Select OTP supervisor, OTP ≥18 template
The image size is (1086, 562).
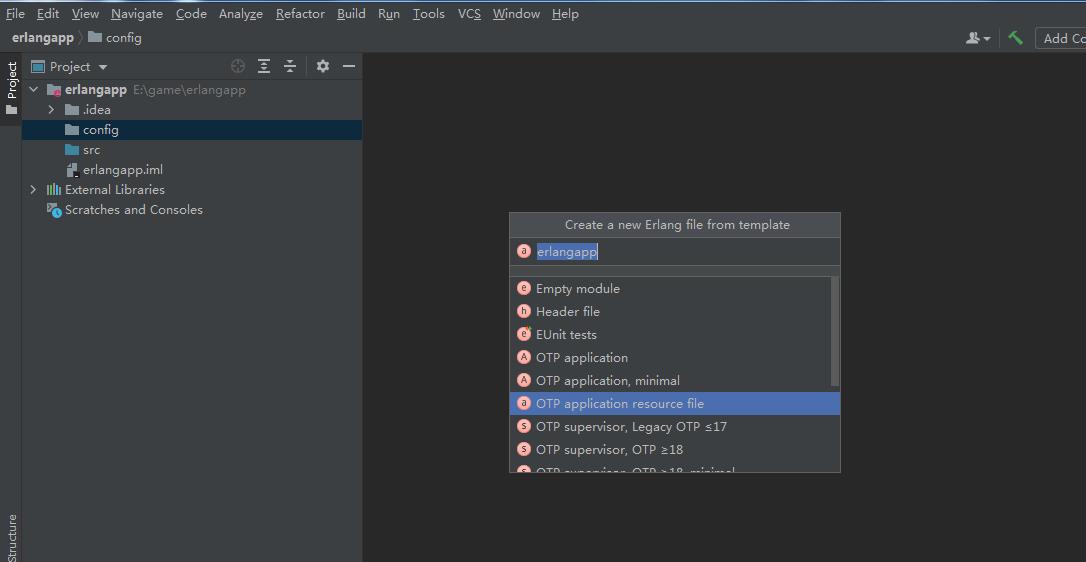(609, 450)
